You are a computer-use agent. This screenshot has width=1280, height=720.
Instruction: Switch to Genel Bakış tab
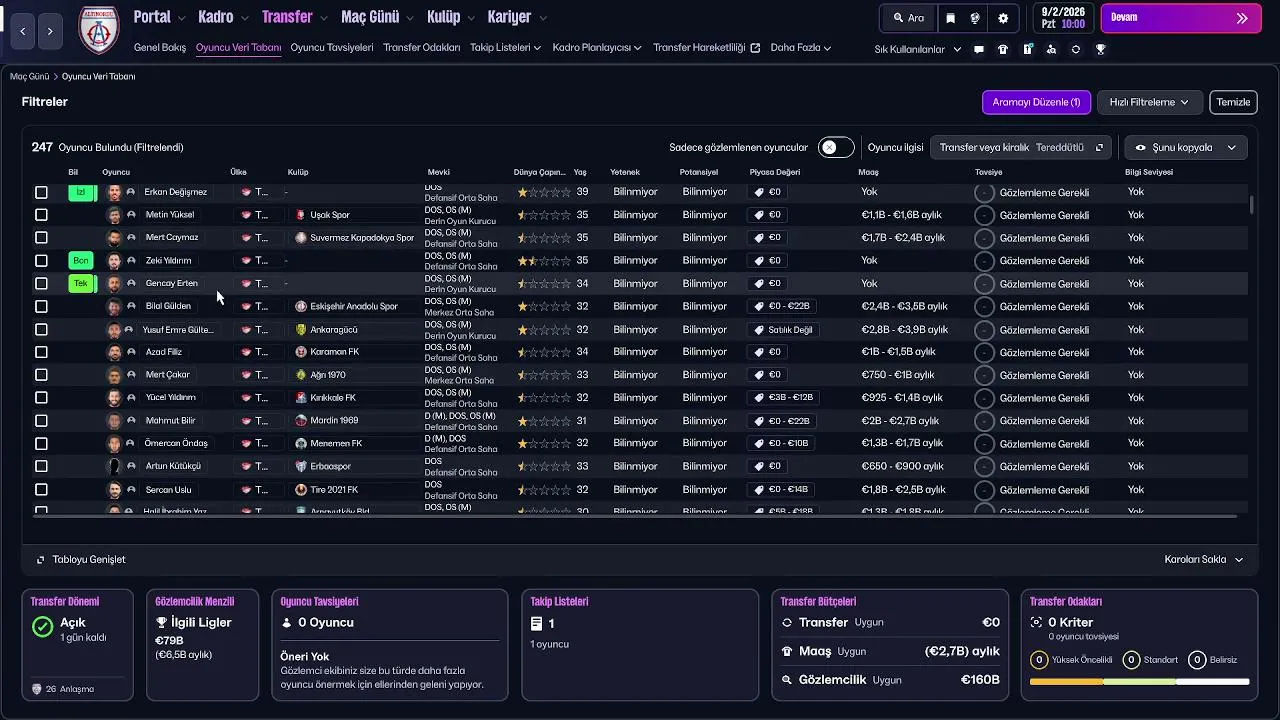pyautogui.click(x=160, y=48)
